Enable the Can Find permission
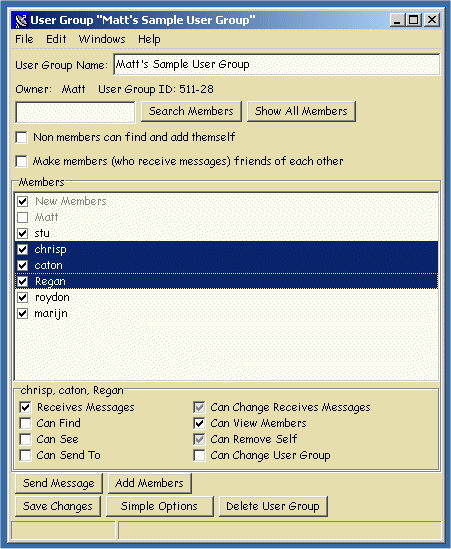The height and width of the screenshot is (549, 451). pyautogui.click(x=25, y=423)
